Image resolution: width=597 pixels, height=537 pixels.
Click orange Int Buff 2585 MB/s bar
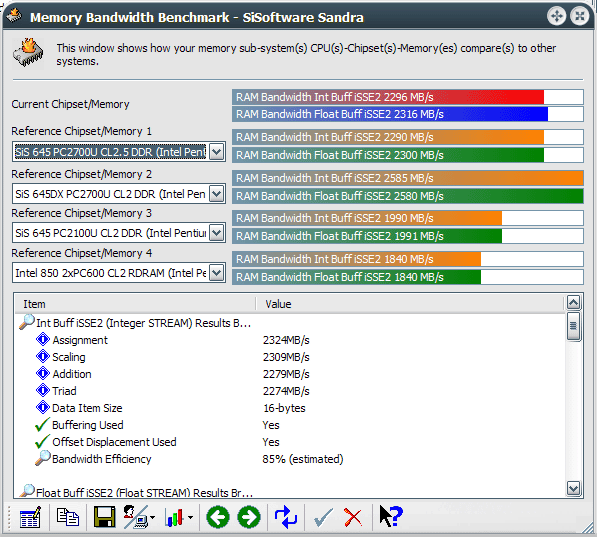click(408, 178)
